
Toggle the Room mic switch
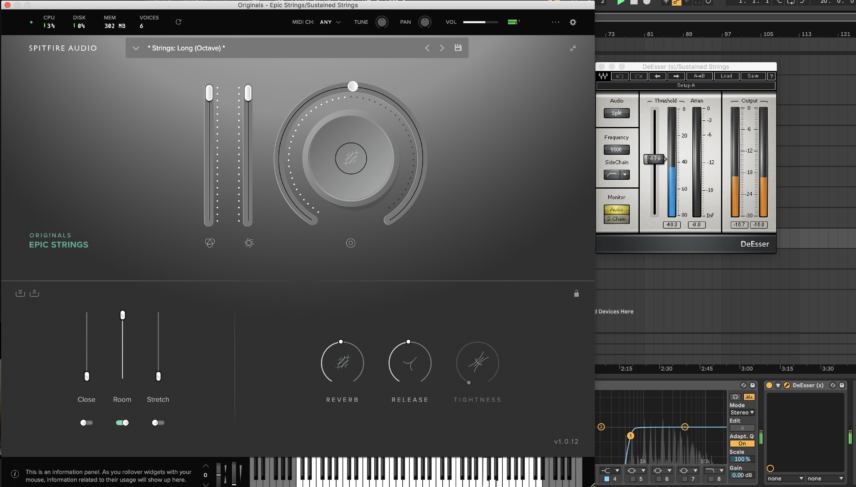coord(122,423)
